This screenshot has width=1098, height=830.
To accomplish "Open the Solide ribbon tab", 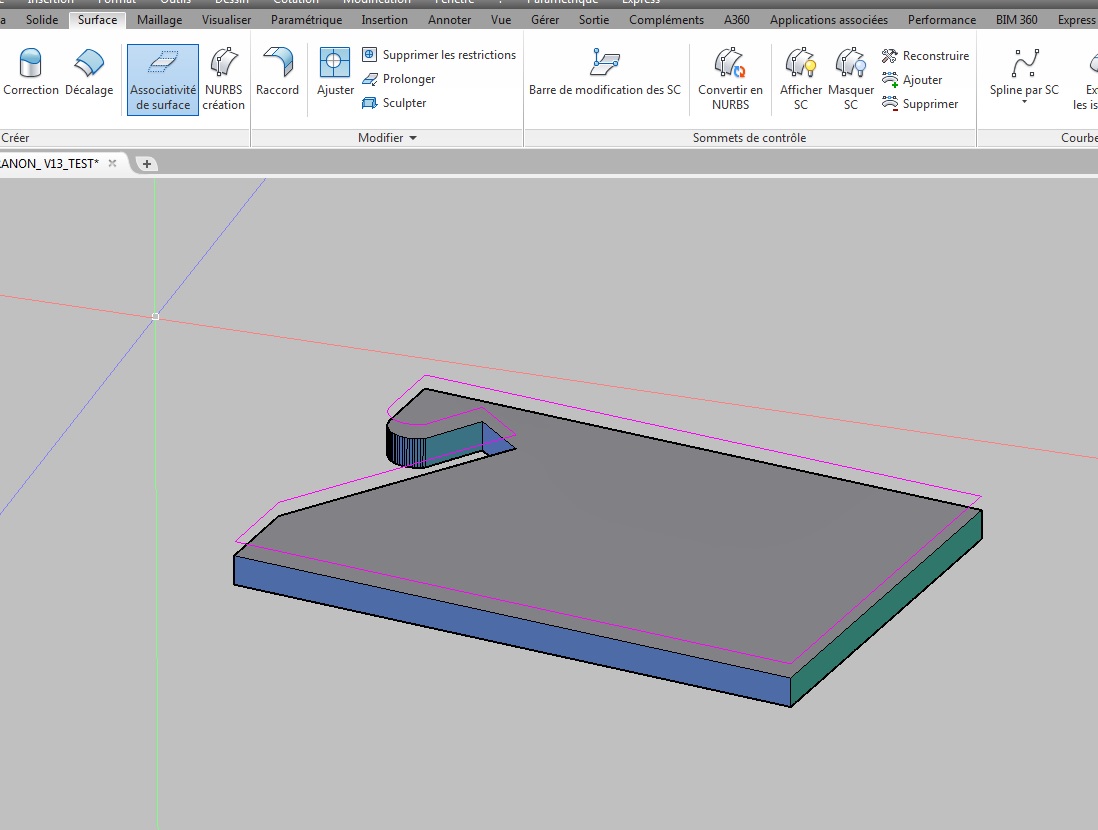I will (x=42, y=20).
